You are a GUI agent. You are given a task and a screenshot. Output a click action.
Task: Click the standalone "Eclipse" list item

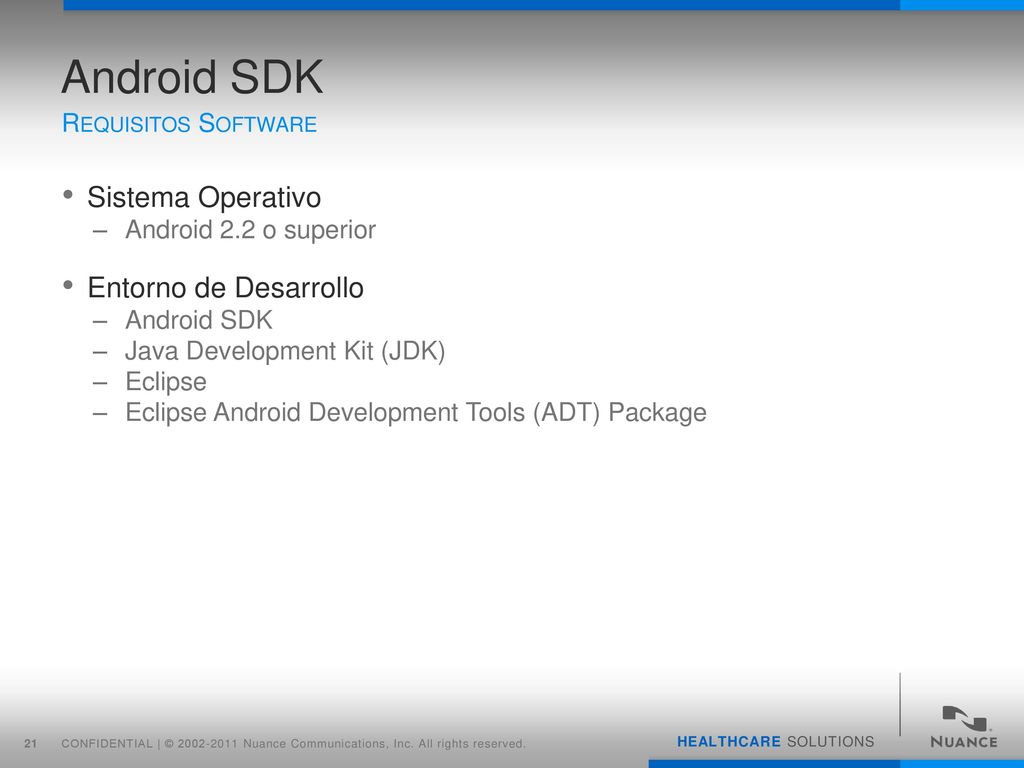(166, 382)
